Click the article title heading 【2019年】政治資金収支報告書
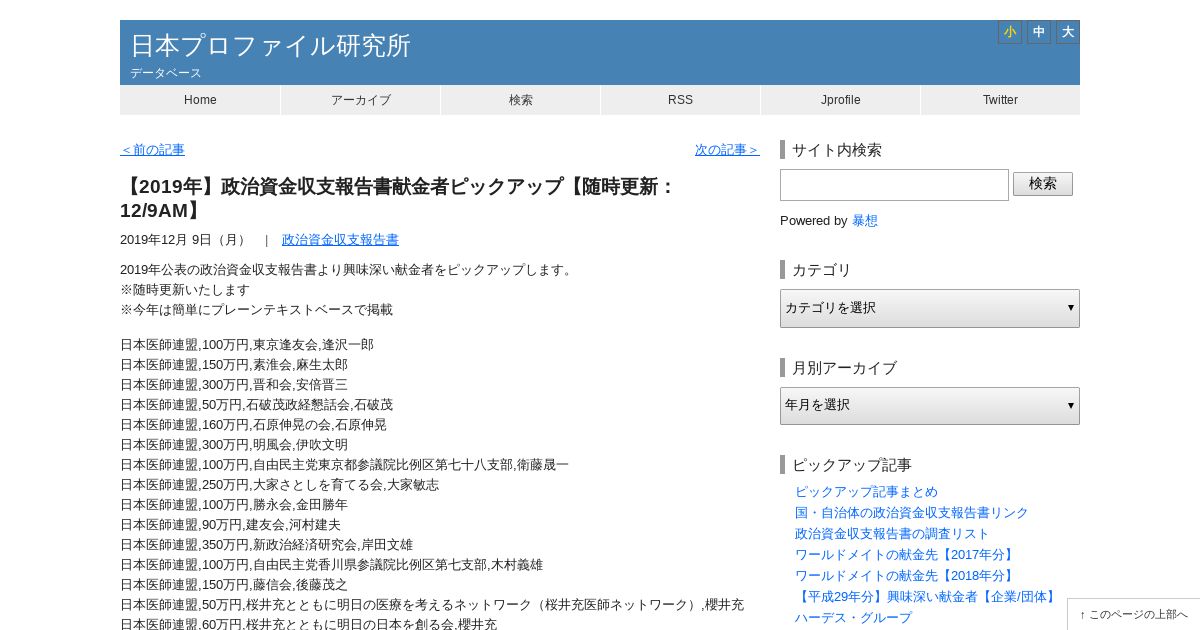The height and width of the screenshot is (630, 1200). (398, 198)
